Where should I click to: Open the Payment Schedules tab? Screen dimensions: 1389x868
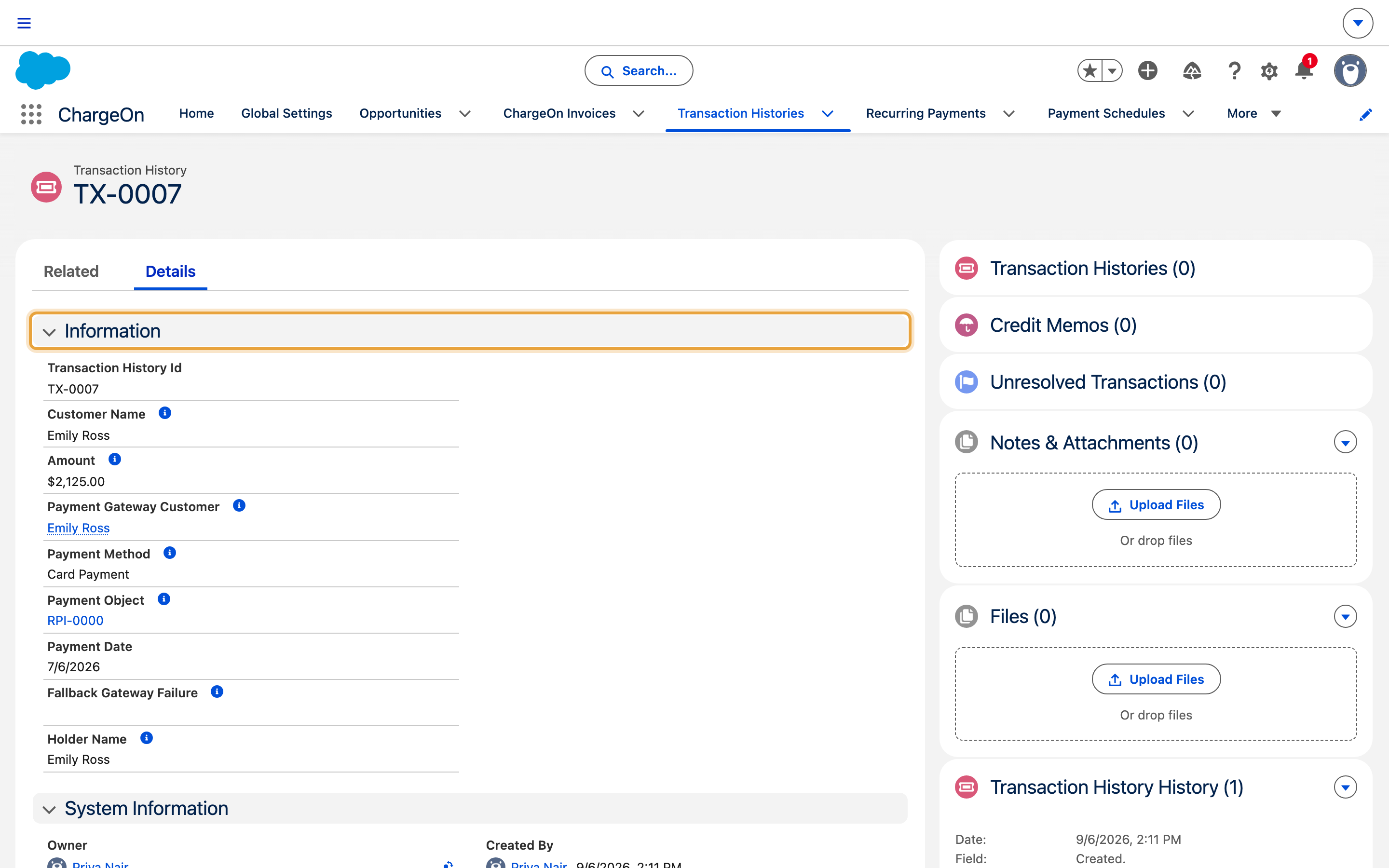[x=1106, y=114]
